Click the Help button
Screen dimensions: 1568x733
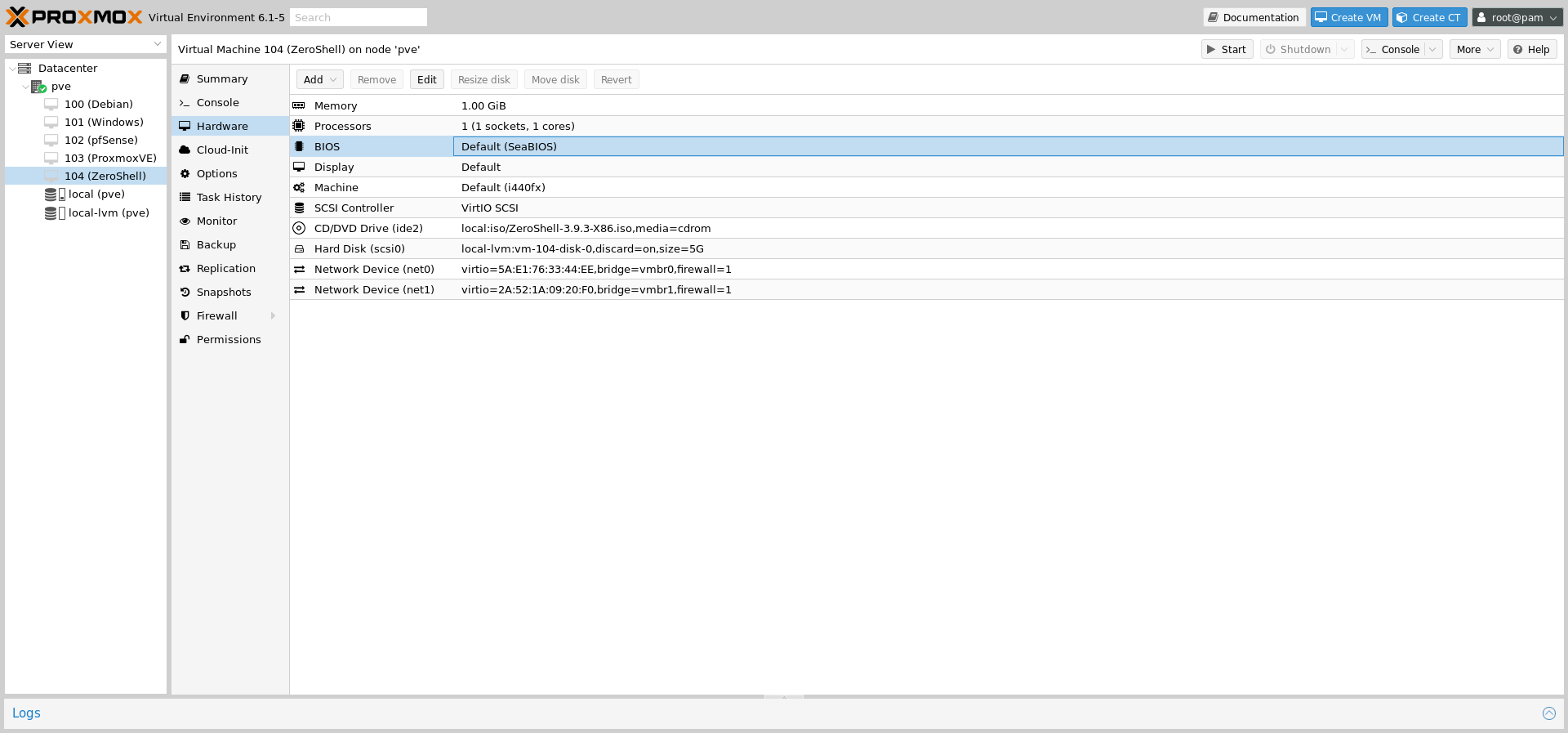tap(1532, 49)
